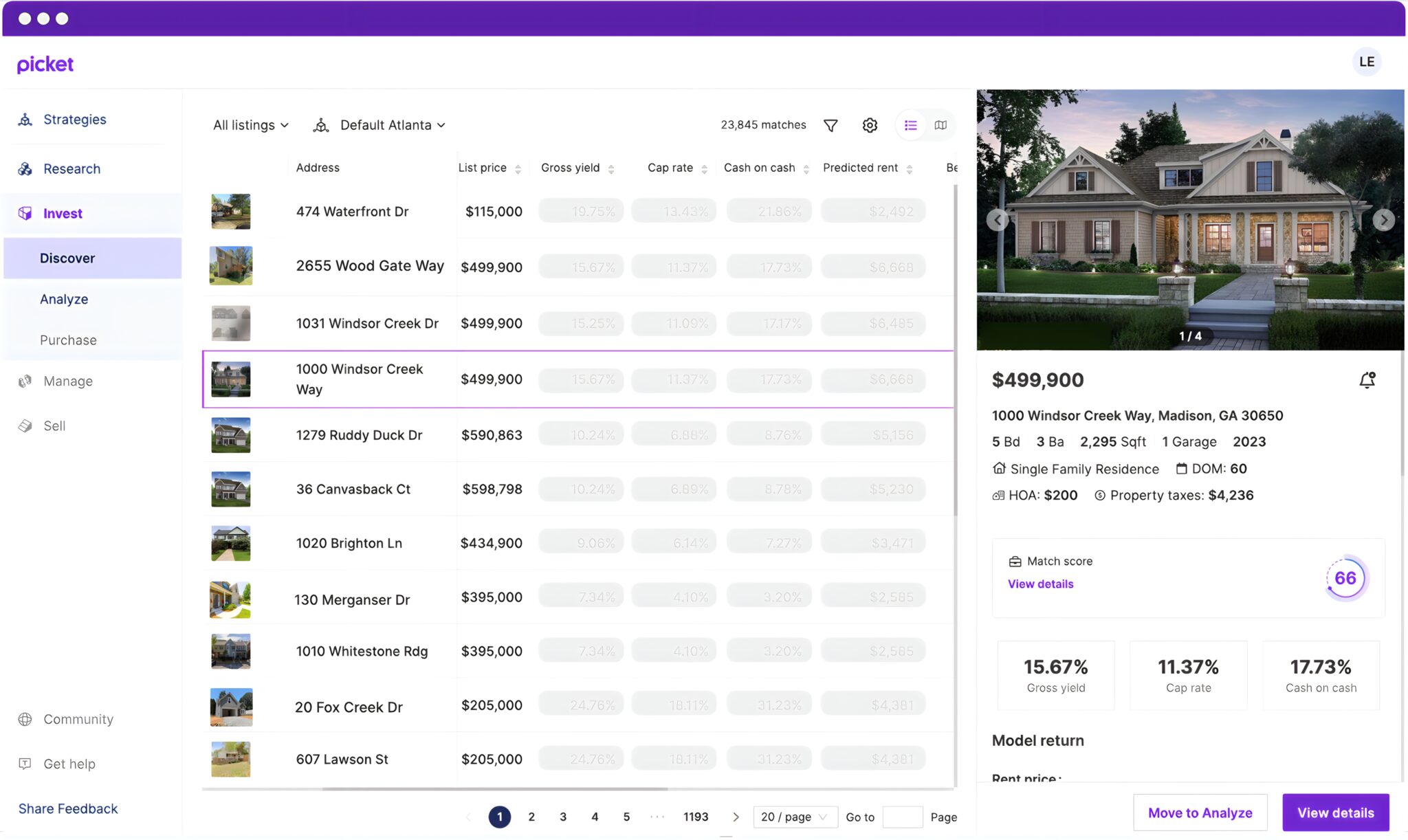Image resolution: width=1408 pixels, height=840 pixels.
Task: Click the 17.73% Cash on cash card
Action: (1321, 676)
